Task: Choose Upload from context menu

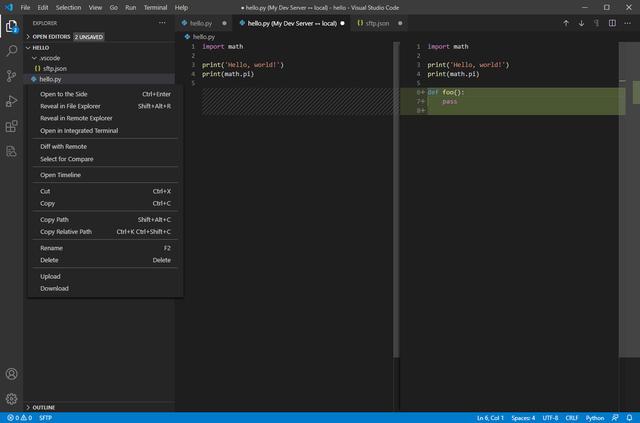Action: coord(105,276)
